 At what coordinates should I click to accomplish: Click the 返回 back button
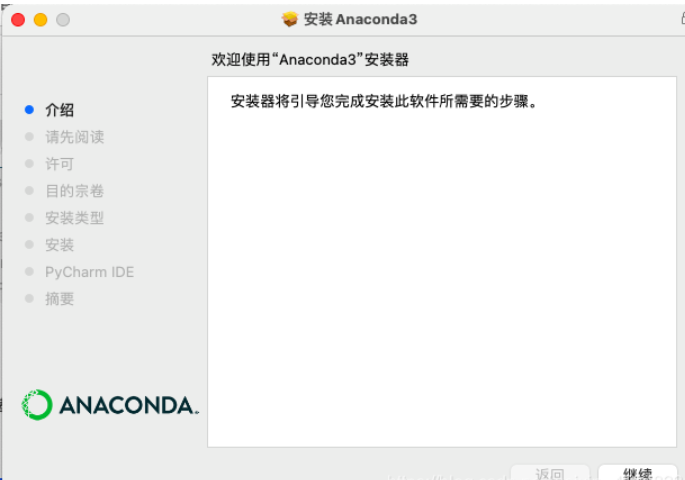(x=550, y=473)
